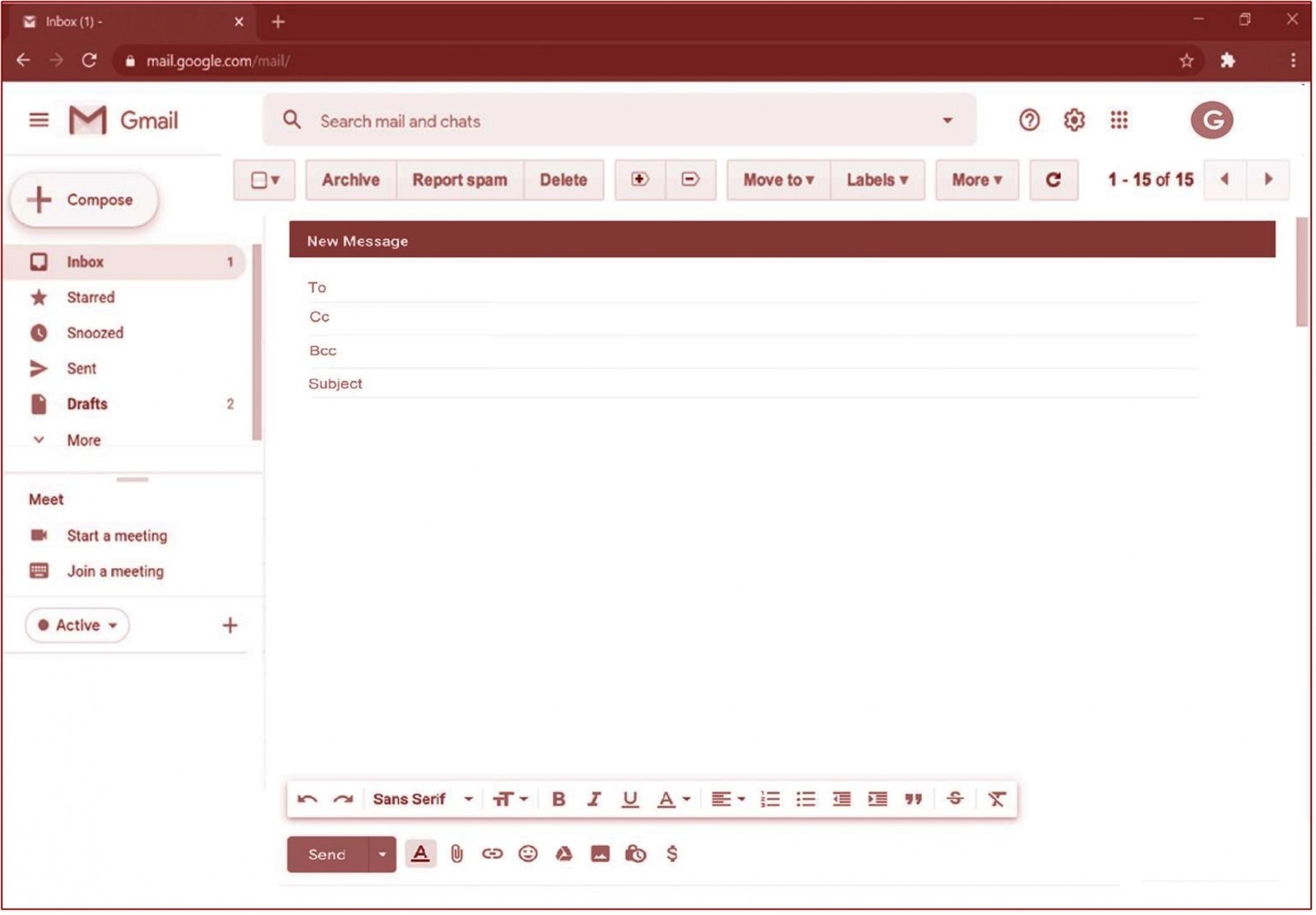Click the Gmail logo
Viewport: 1316px width, 915px height.
coord(123,121)
